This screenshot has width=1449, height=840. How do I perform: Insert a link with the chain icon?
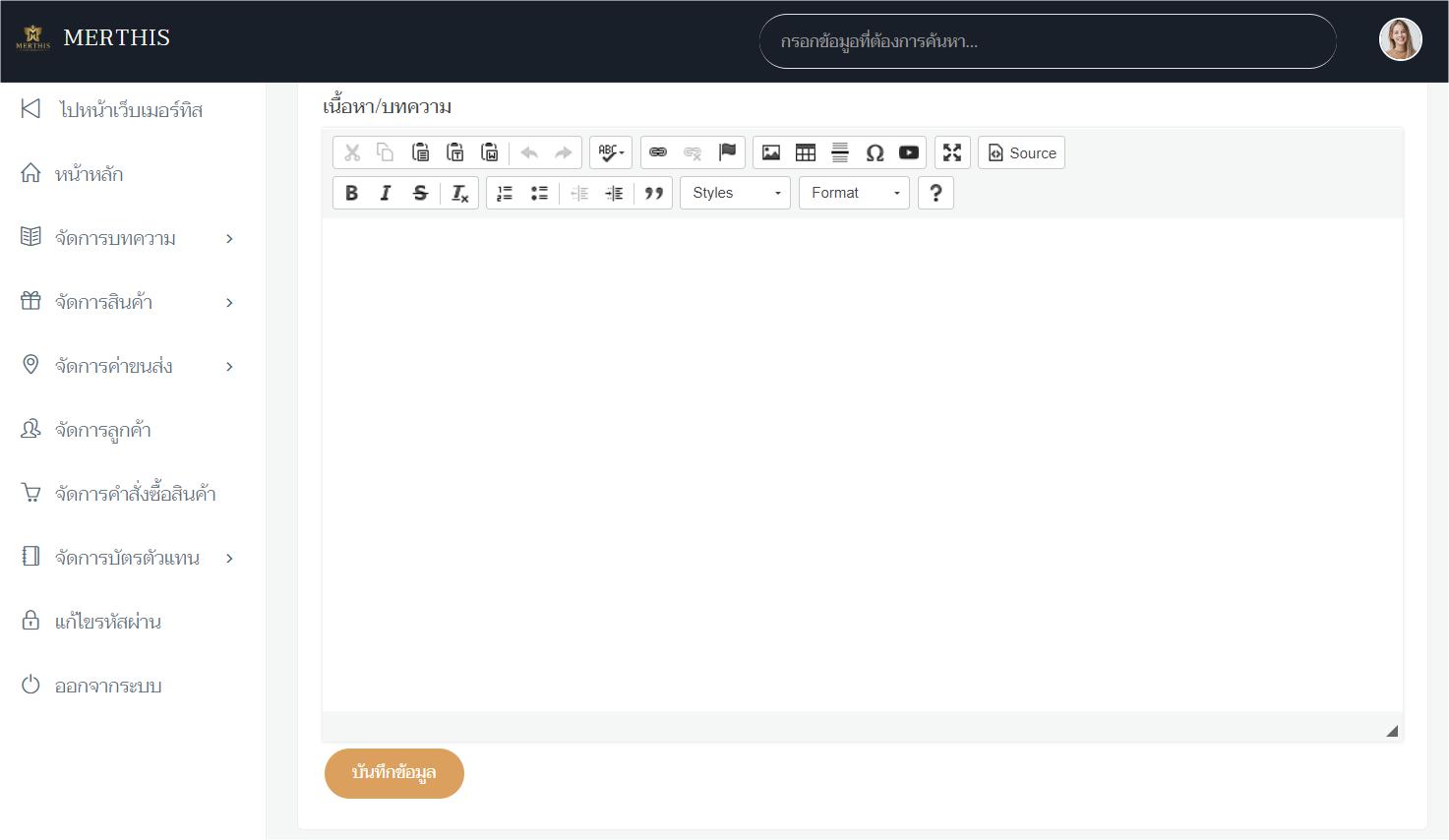click(x=658, y=152)
